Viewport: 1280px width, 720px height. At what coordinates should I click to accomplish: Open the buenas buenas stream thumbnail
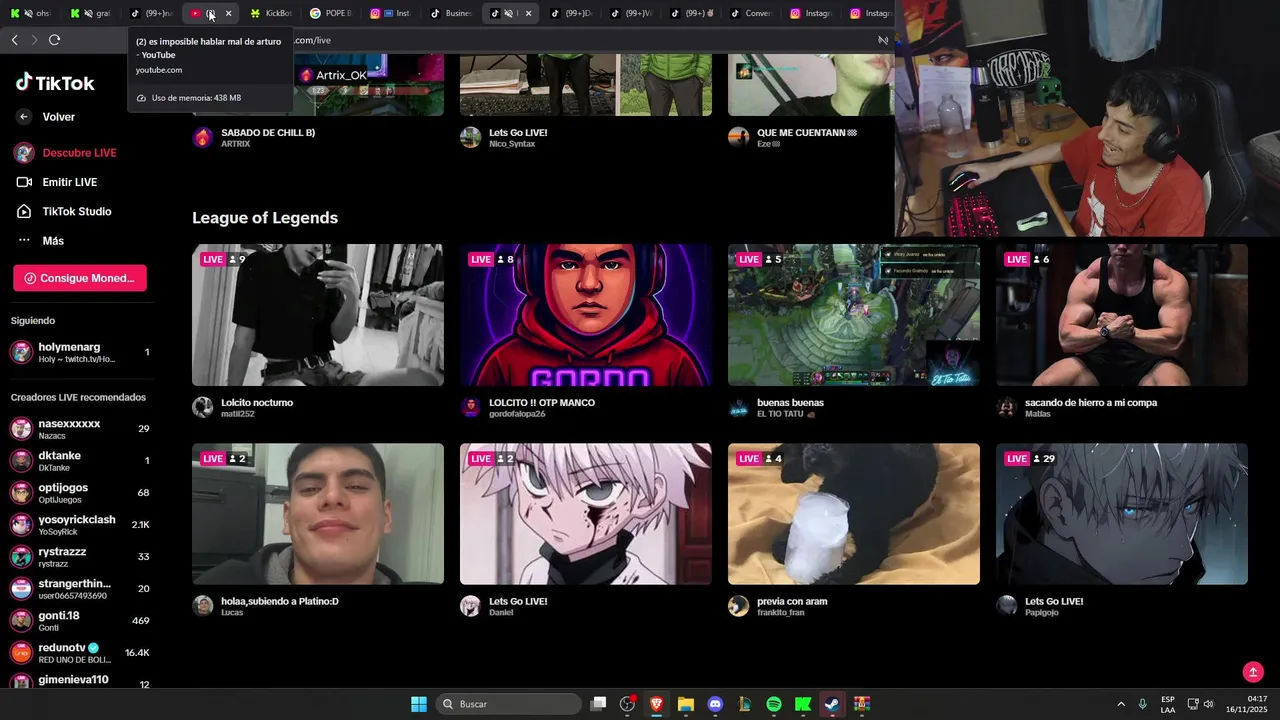854,315
